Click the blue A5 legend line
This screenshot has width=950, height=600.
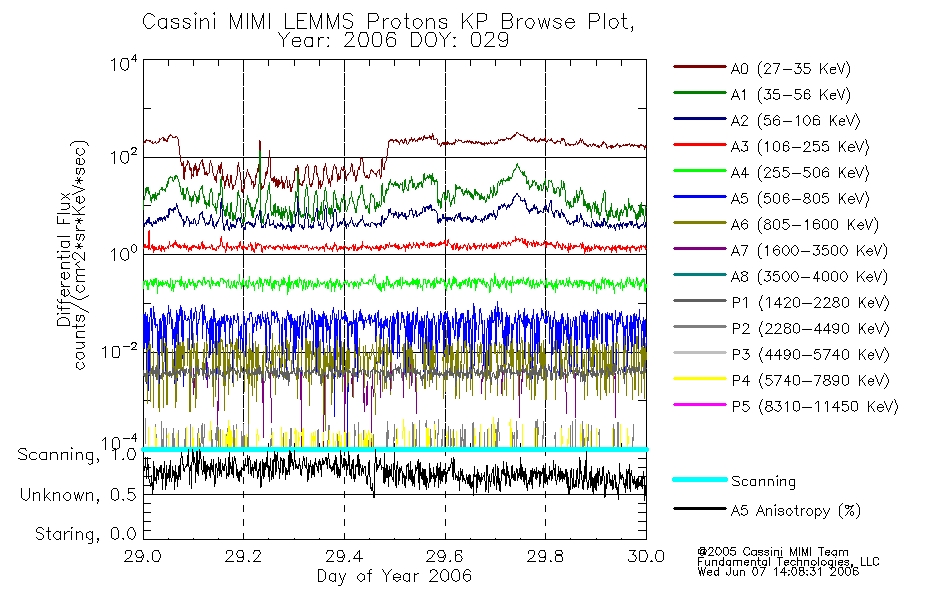[700, 197]
